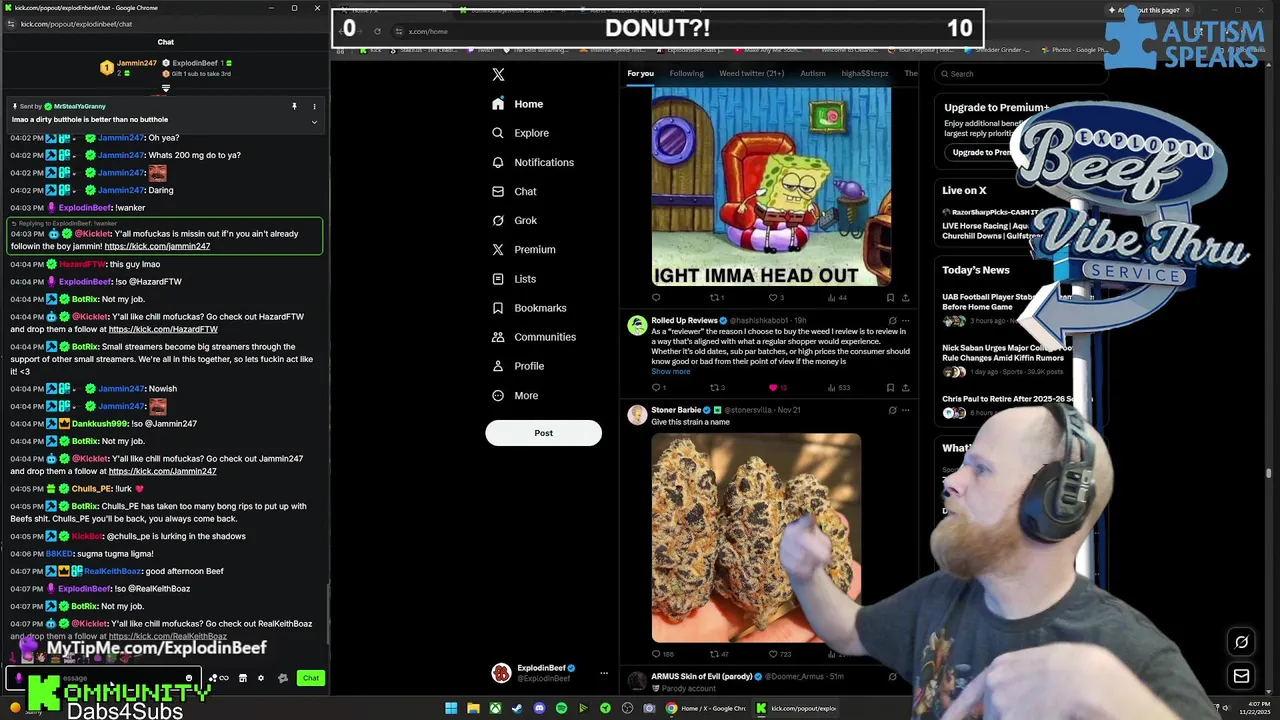Open Chat in X sidebar
Screen dimensions: 1280x720
[514, 191]
